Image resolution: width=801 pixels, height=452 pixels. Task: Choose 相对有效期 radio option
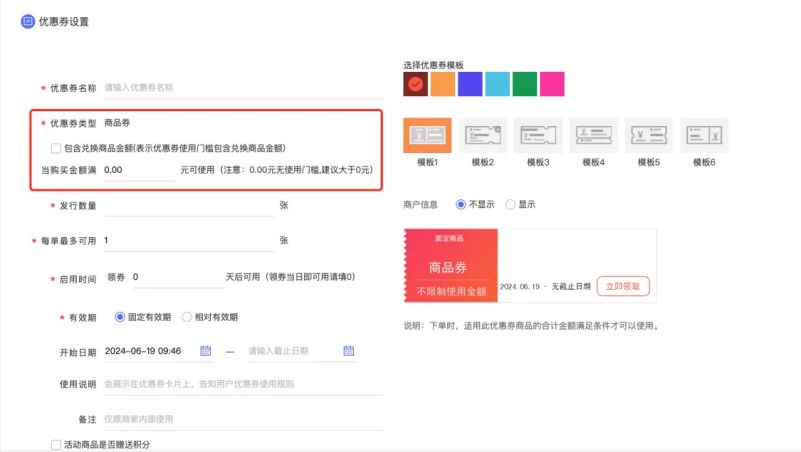pos(187,317)
